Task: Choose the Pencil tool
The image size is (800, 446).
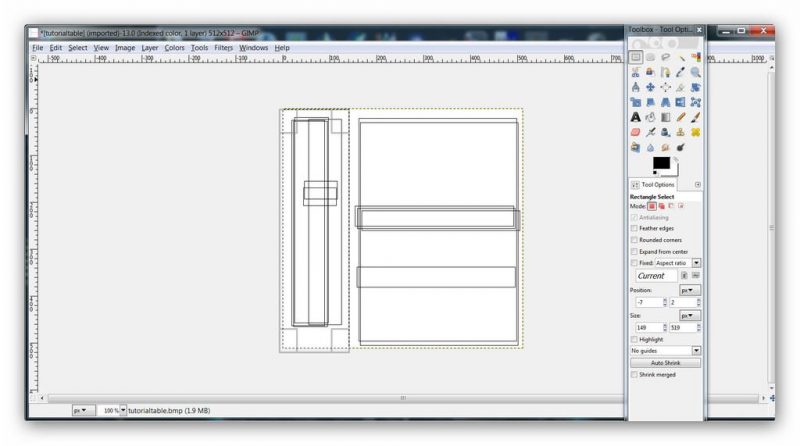Action: [x=680, y=117]
